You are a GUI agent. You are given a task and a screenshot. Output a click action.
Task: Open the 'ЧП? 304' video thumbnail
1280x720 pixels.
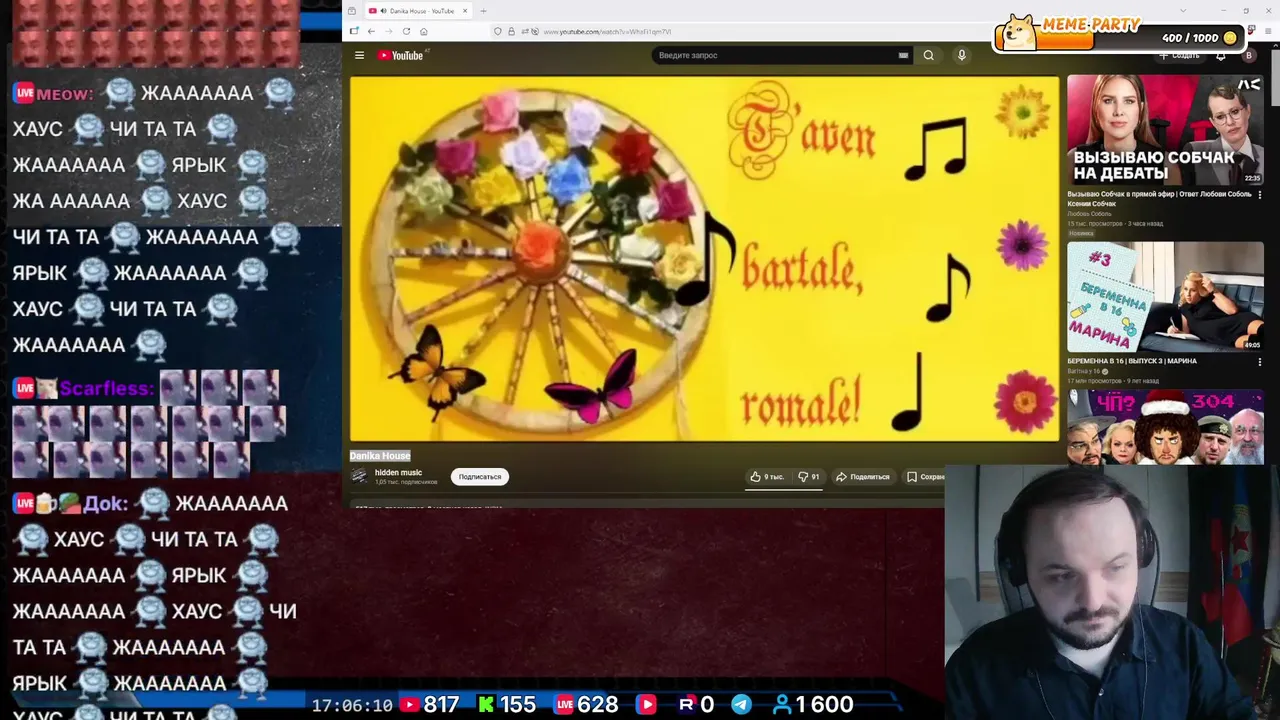click(1165, 427)
